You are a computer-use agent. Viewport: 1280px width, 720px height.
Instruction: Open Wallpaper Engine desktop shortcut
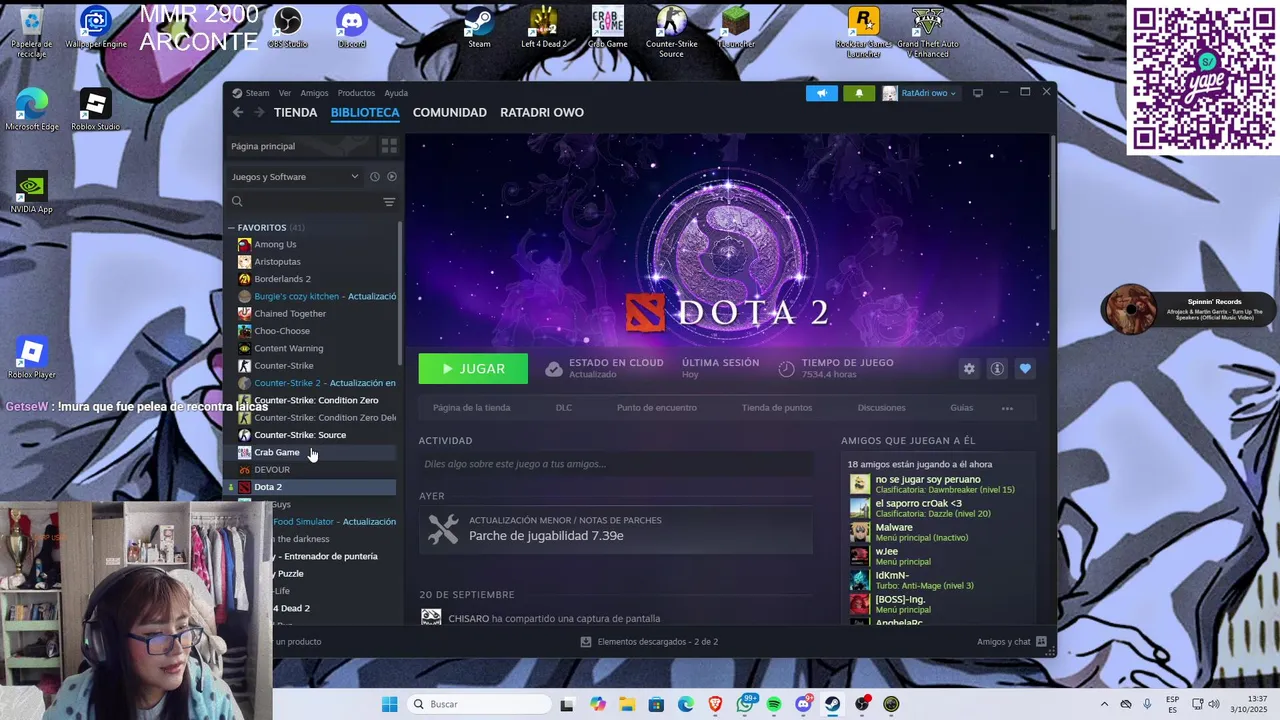point(96,27)
